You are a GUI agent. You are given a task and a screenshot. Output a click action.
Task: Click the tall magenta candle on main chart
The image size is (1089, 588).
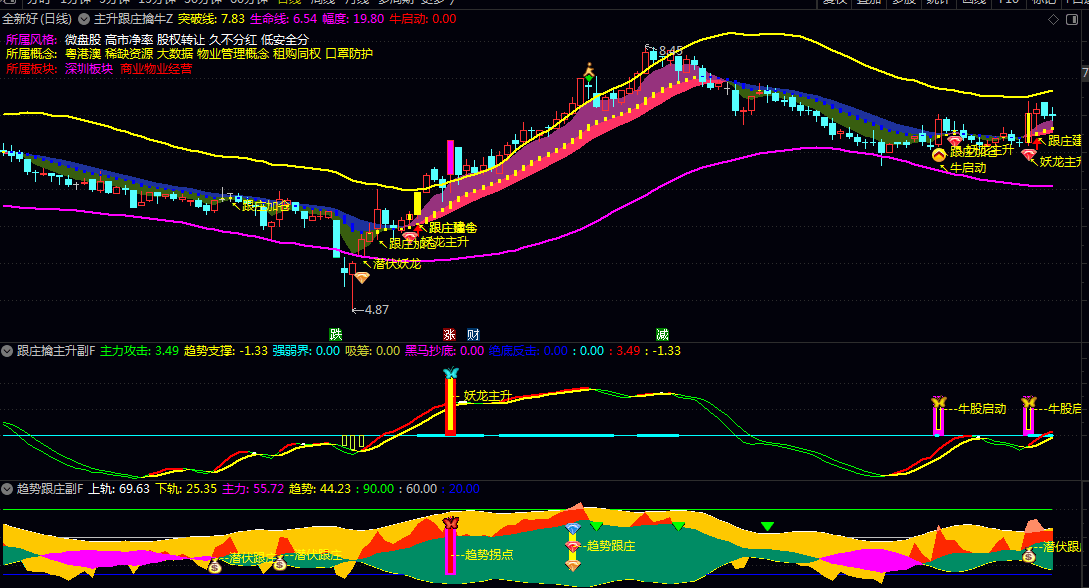point(450,158)
